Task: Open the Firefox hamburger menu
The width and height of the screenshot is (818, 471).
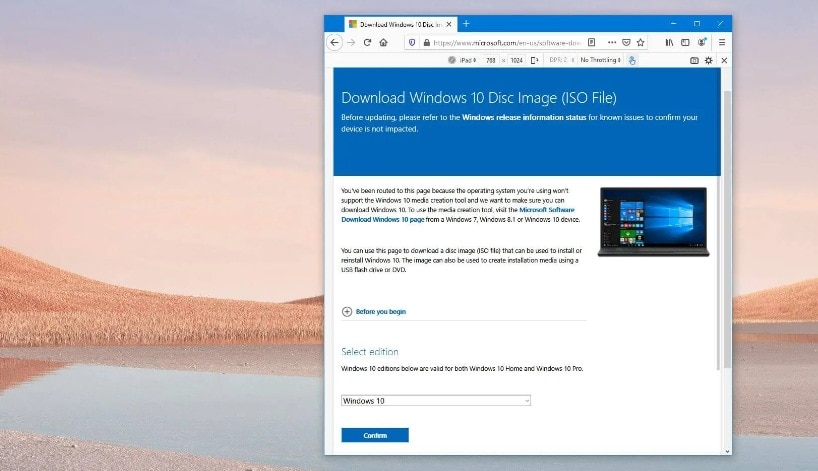Action: coord(722,42)
